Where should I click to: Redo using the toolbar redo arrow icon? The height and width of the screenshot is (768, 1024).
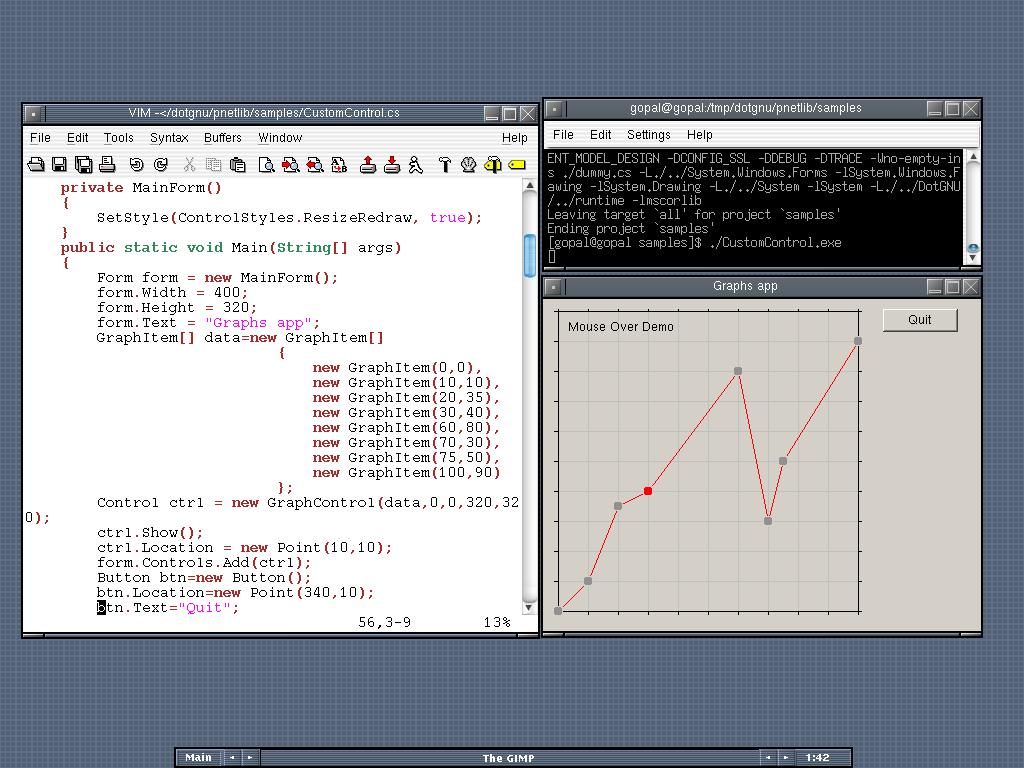pos(160,165)
